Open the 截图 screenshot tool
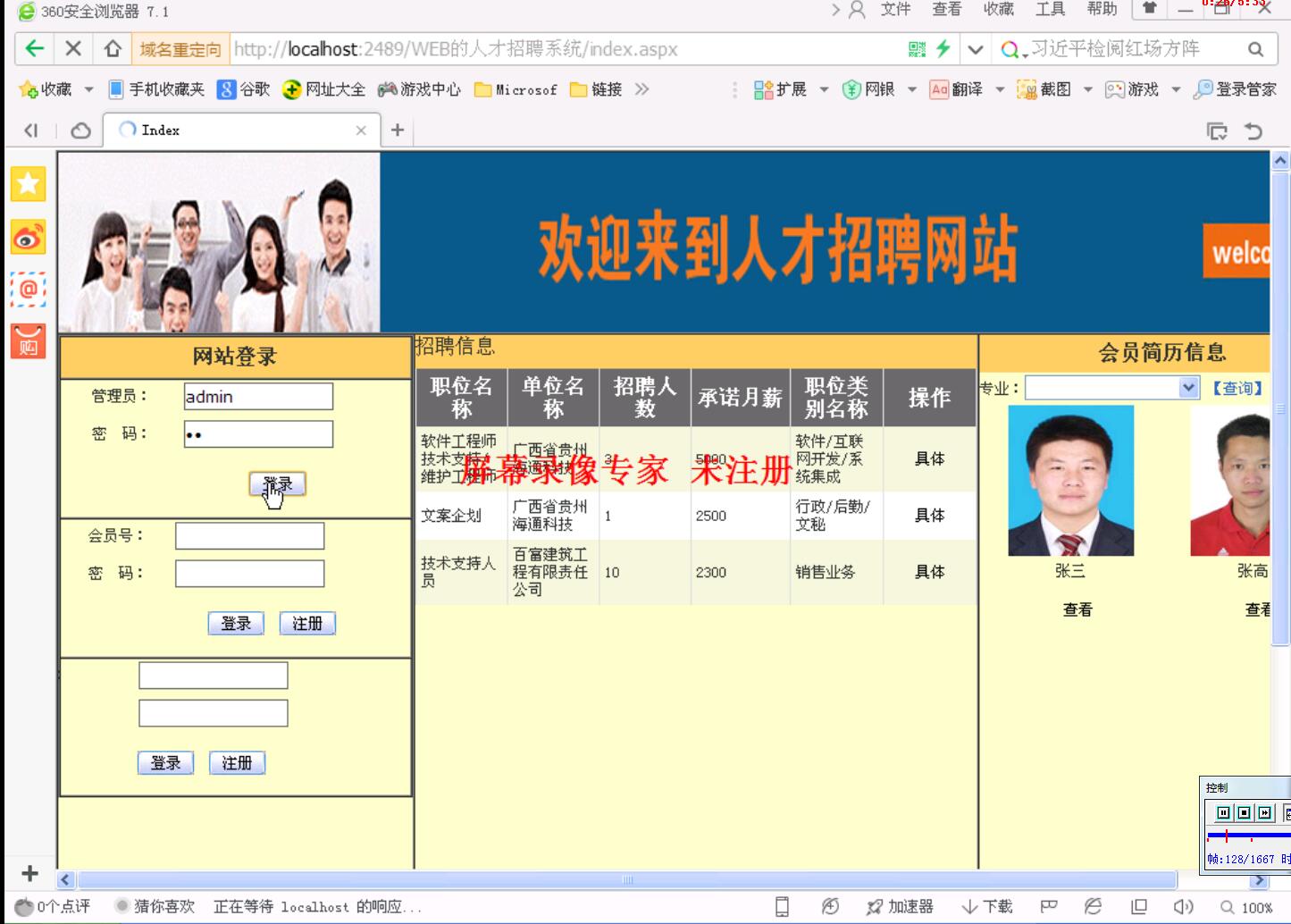 (1044, 89)
